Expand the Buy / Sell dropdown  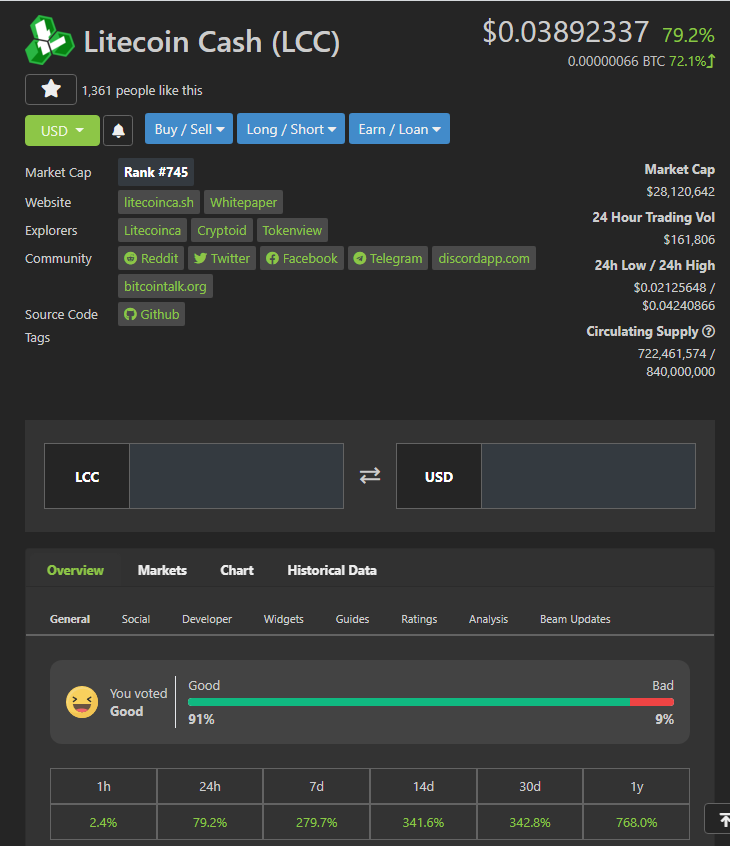[189, 129]
